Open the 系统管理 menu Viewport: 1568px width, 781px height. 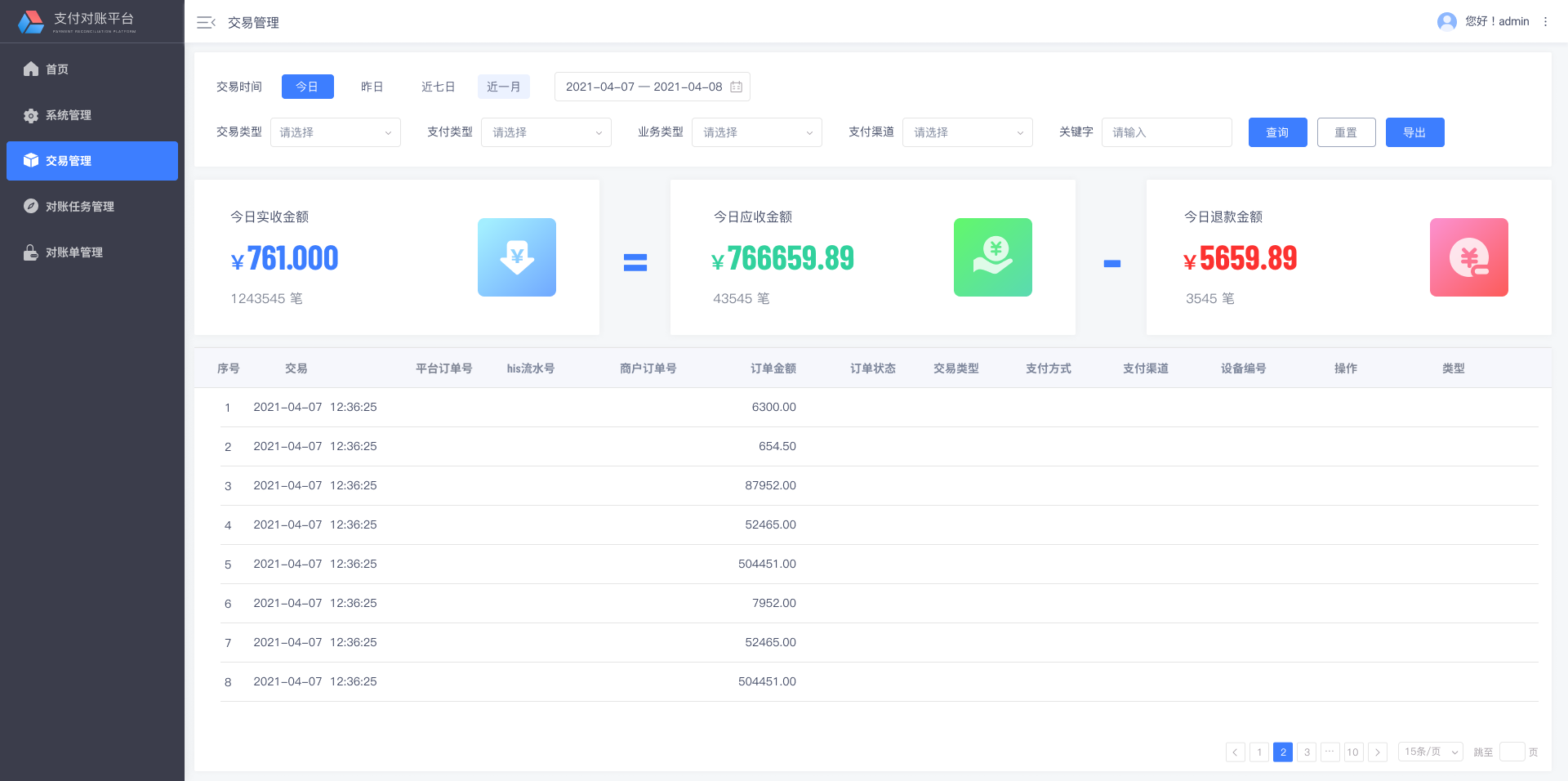click(x=92, y=115)
